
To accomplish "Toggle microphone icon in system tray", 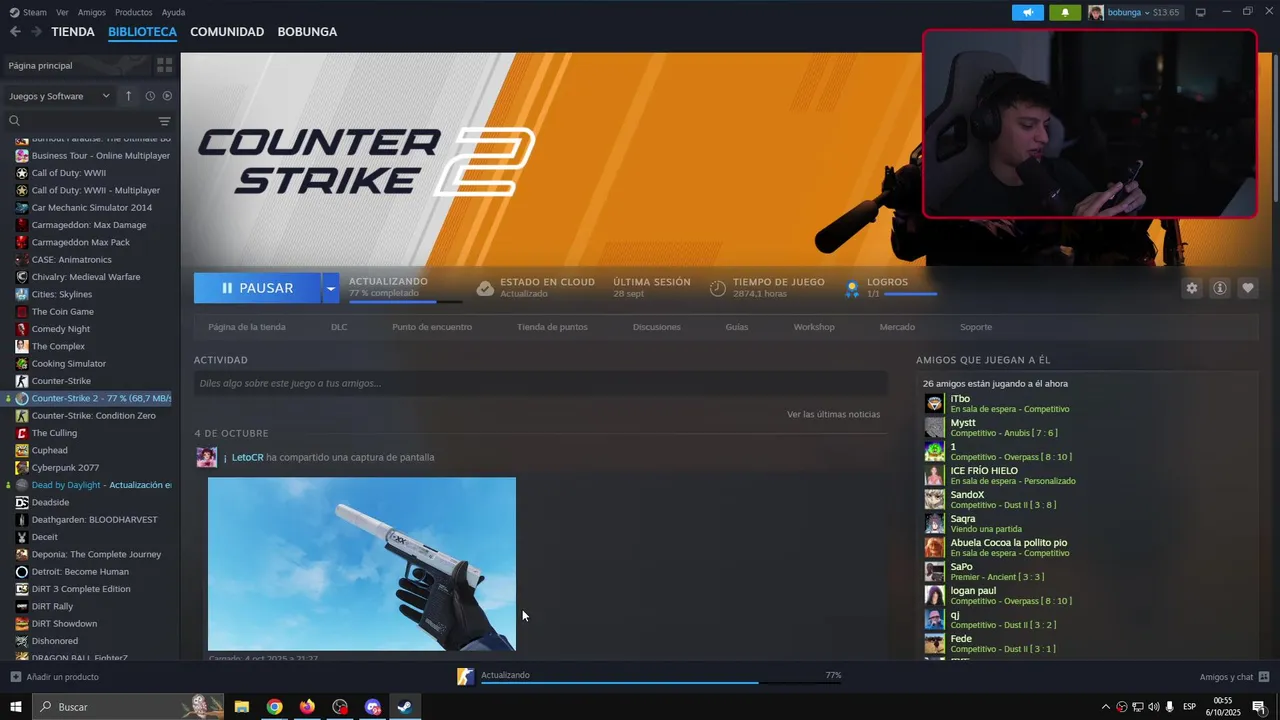I will pos(1169,707).
